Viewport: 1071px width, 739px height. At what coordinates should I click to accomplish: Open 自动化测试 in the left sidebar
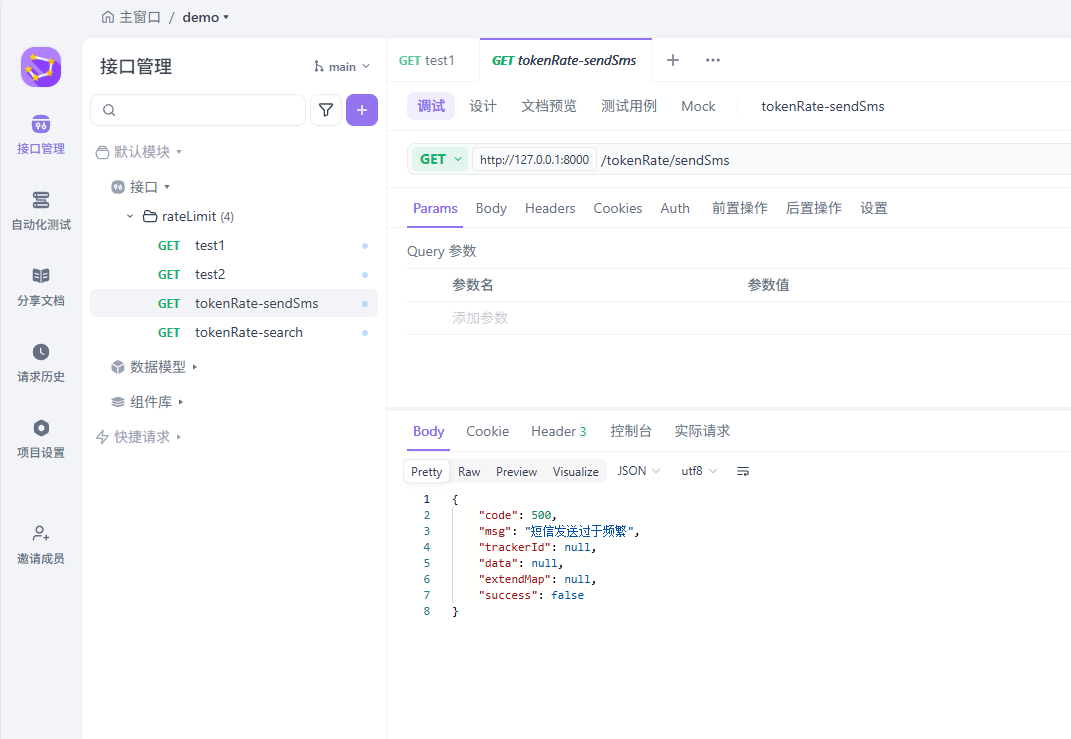point(40,211)
